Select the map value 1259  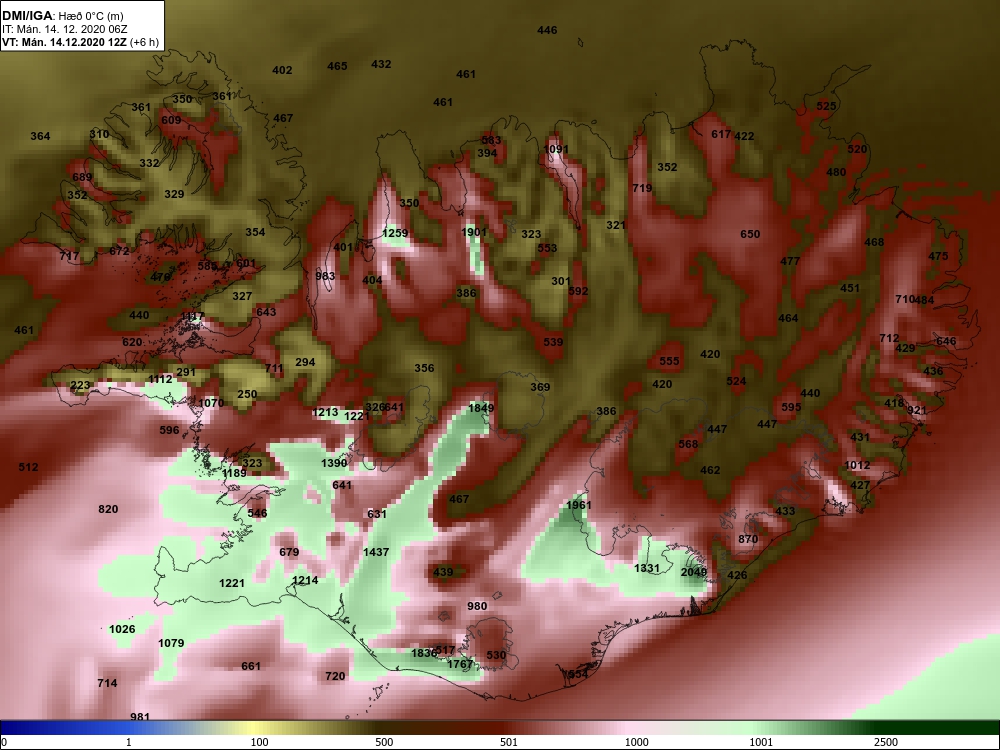(395, 233)
